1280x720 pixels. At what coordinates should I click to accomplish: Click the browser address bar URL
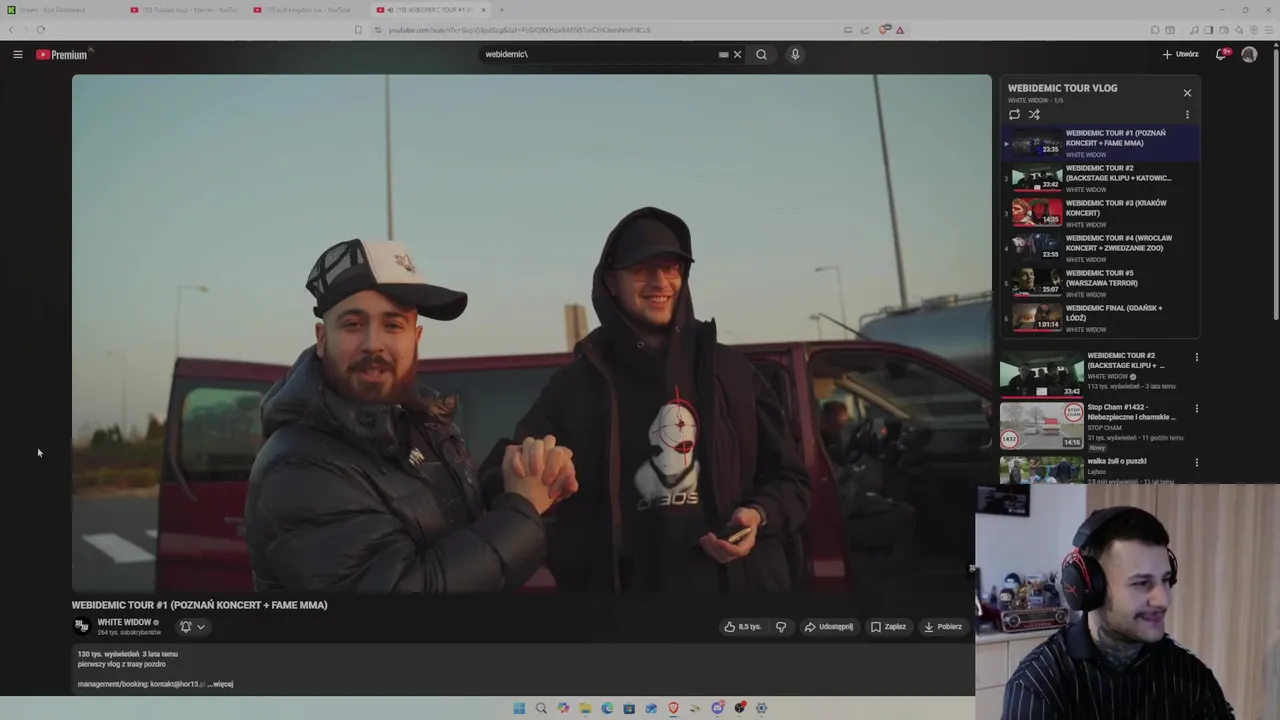(x=519, y=30)
